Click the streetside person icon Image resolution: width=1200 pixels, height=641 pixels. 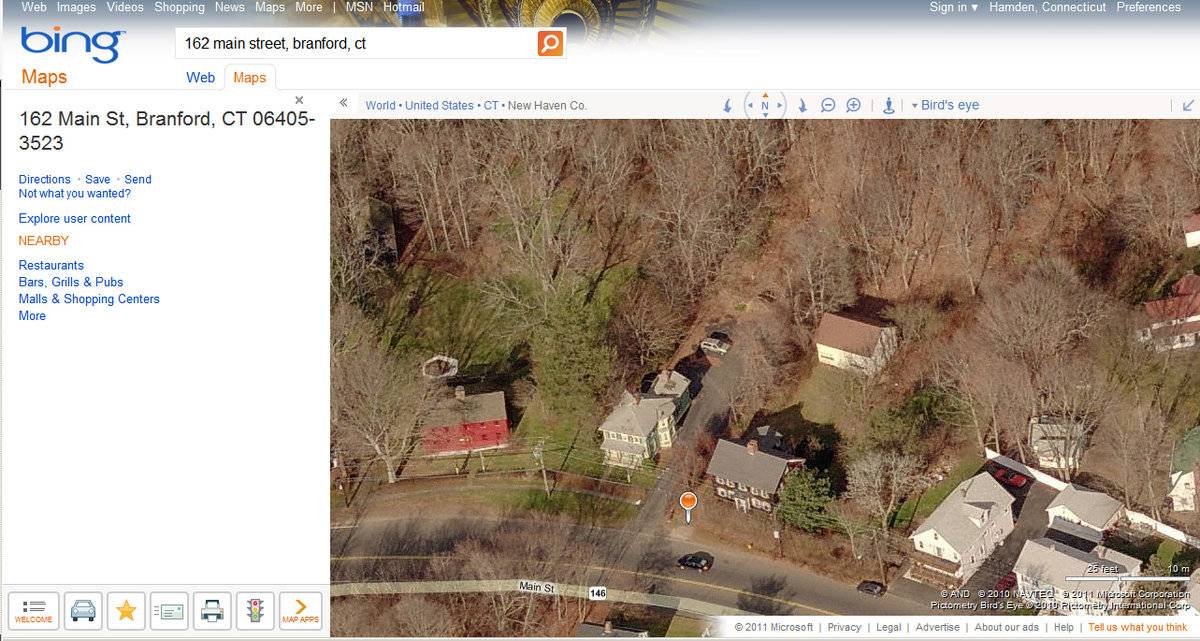click(888, 105)
